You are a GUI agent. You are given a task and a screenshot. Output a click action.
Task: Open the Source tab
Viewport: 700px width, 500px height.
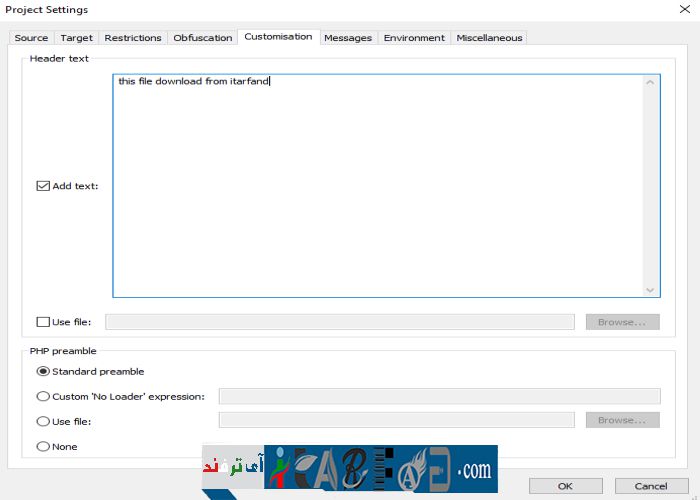click(31, 38)
